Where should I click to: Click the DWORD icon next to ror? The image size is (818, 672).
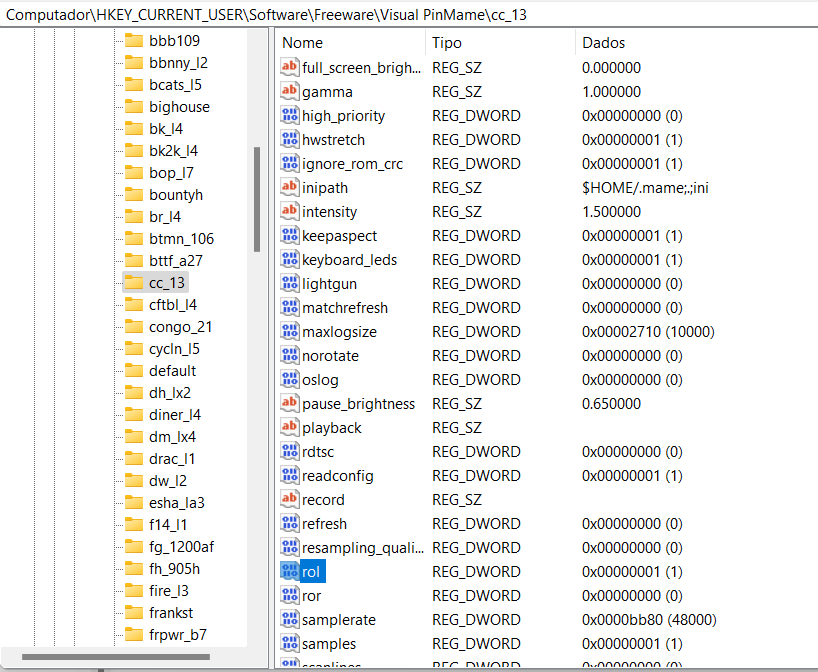(x=290, y=595)
